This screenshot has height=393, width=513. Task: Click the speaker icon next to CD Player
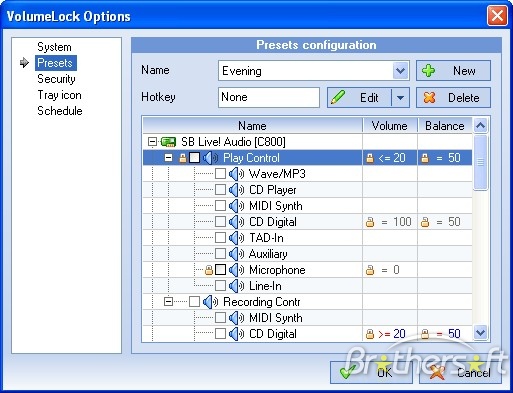coord(237,190)
